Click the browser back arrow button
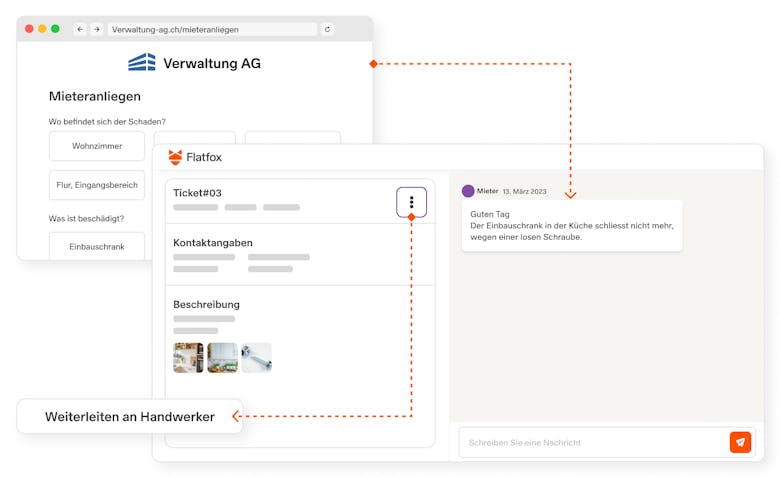 click(80, 29)
